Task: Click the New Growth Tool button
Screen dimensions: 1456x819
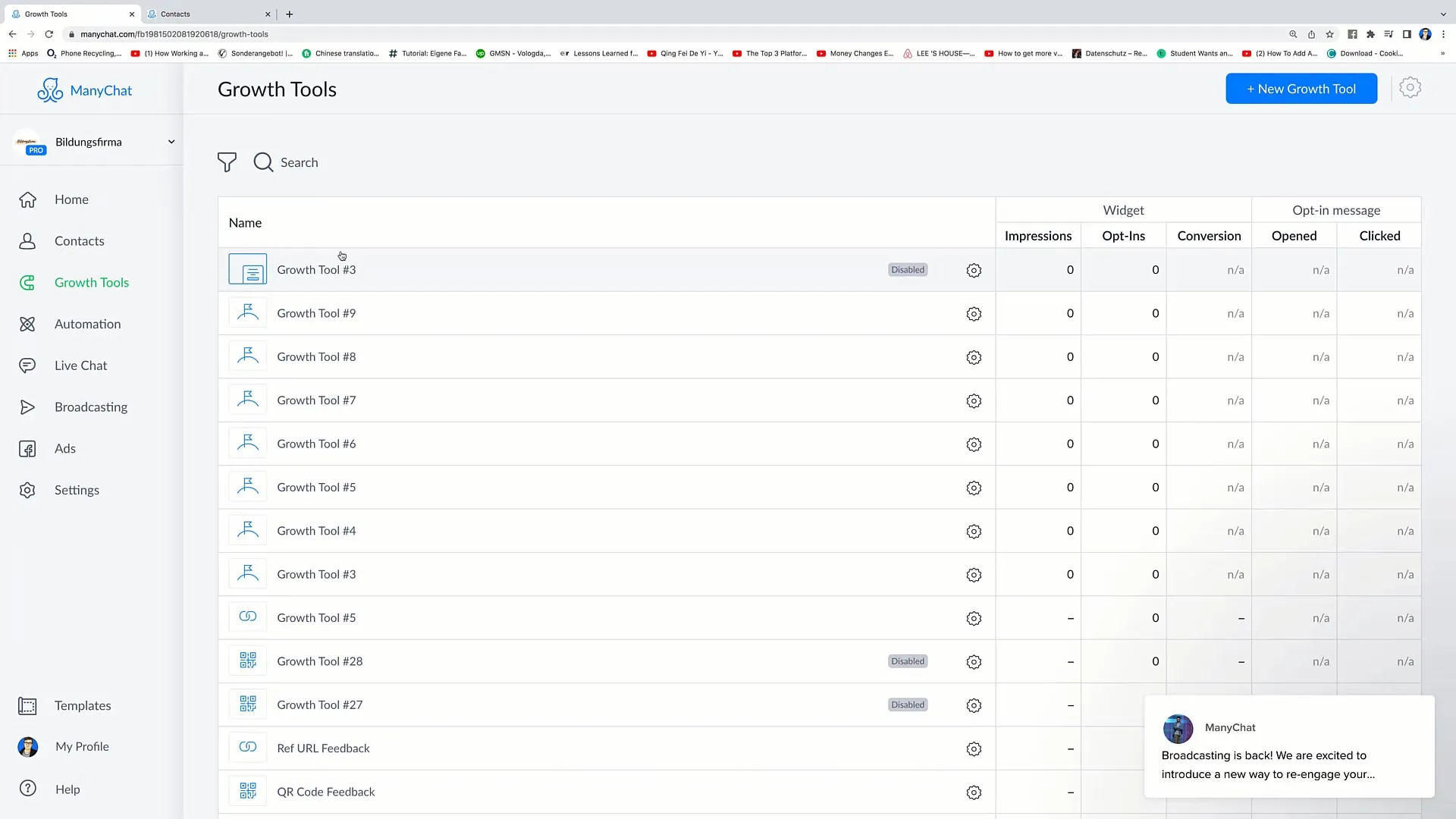Action: click(x=1301, y=89)
